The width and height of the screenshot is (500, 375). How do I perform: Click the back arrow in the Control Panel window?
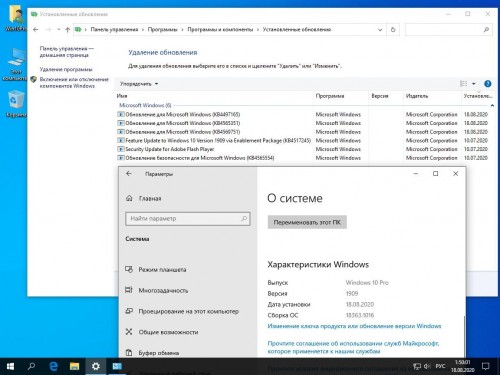click(36, 30)
